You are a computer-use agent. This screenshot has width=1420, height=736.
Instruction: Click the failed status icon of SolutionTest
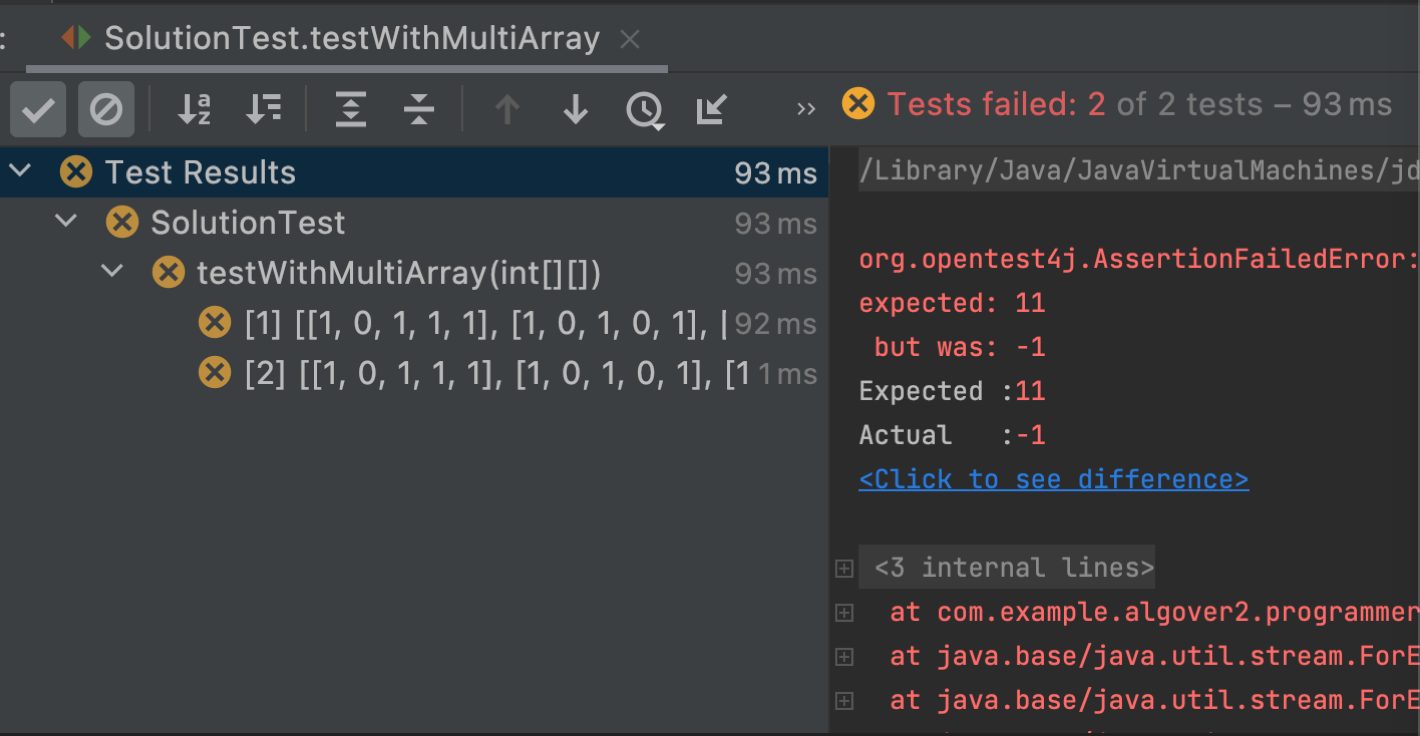[122, 222]
